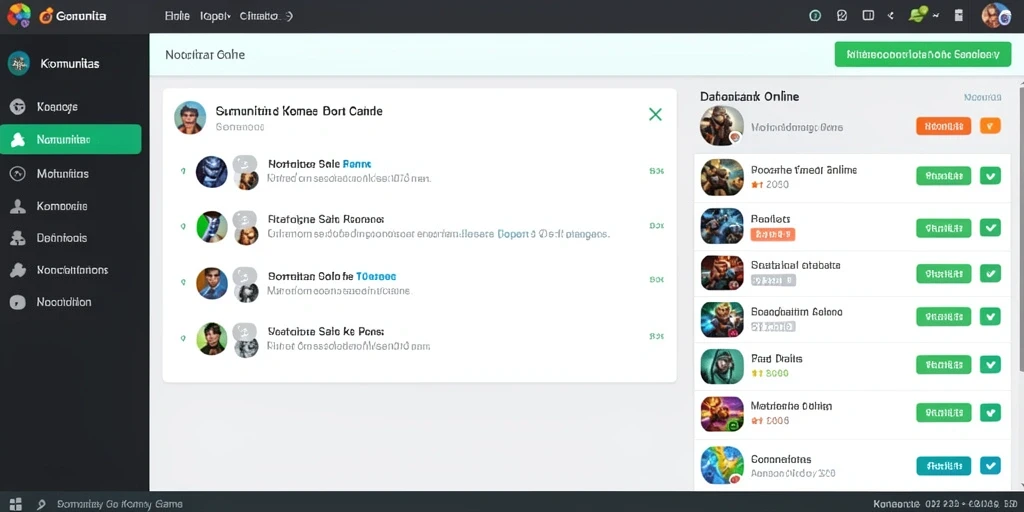This screenshot has height=512, width=1024.
Task: Click the featured game avatar under Dabontank Online
Action: pyautogui.click(x=722, y=125)
